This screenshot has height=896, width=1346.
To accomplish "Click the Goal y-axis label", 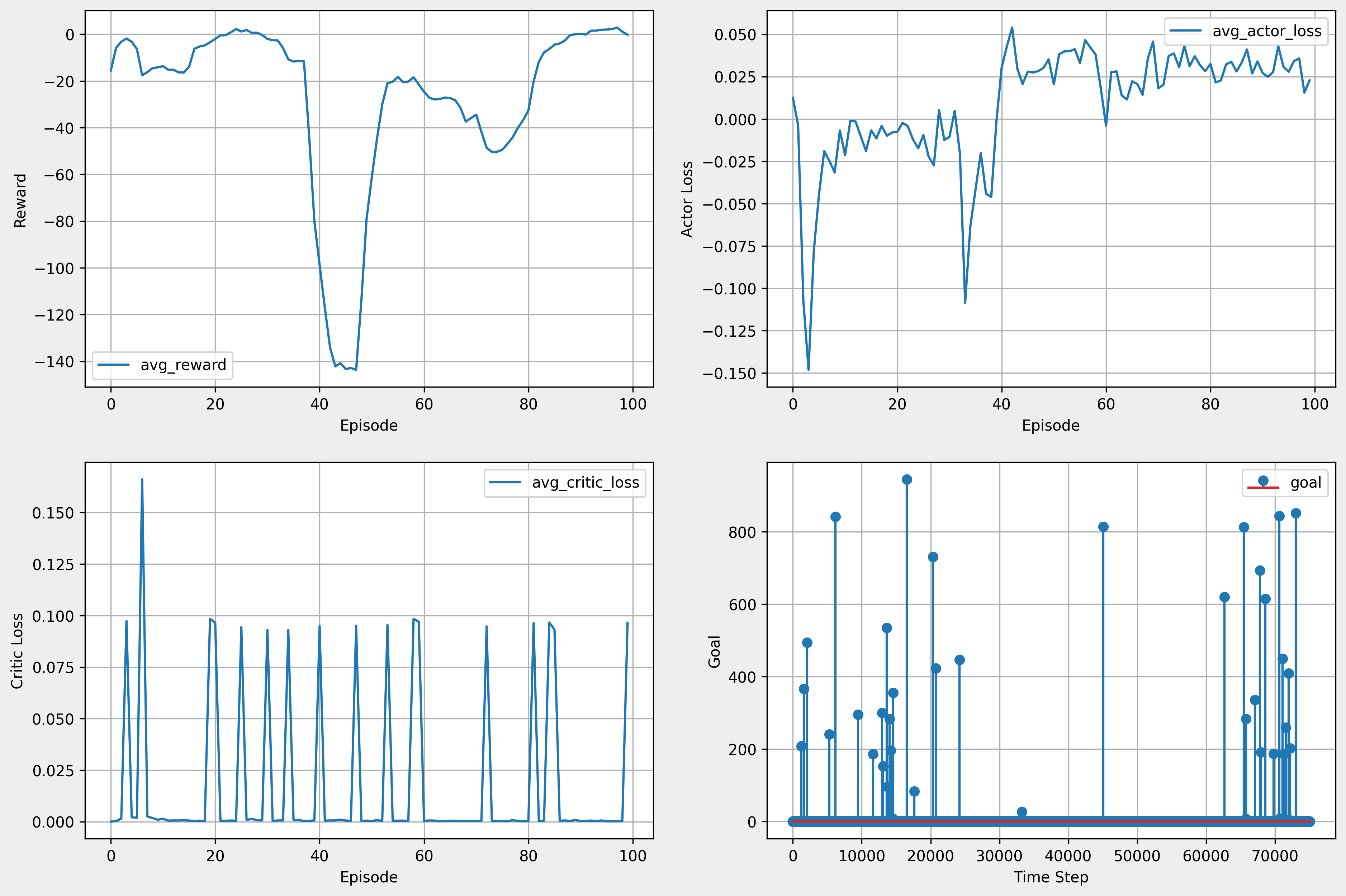I will [x=714, y=651].
